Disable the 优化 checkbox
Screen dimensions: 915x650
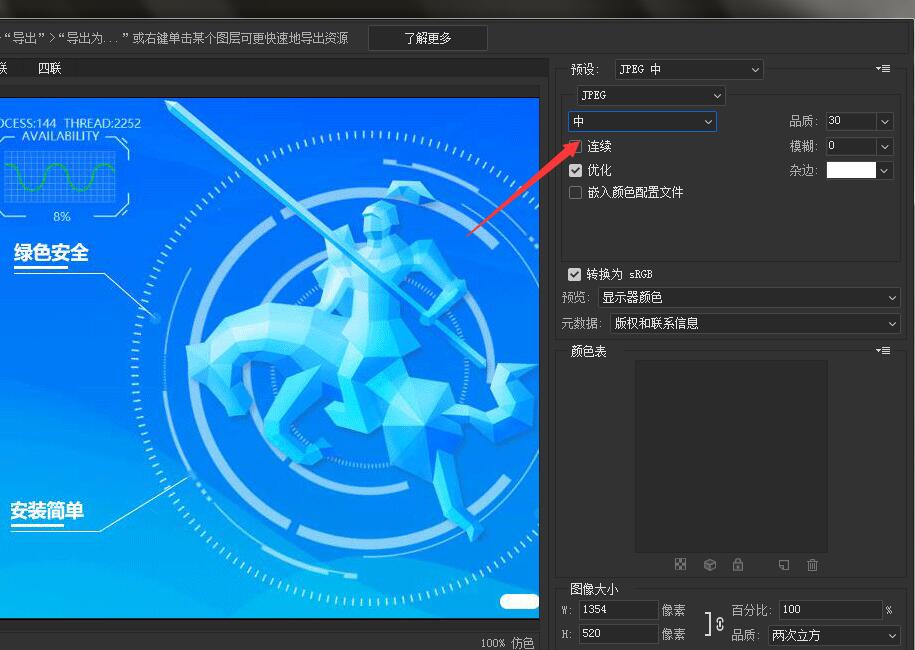click(x=575, y=170)
